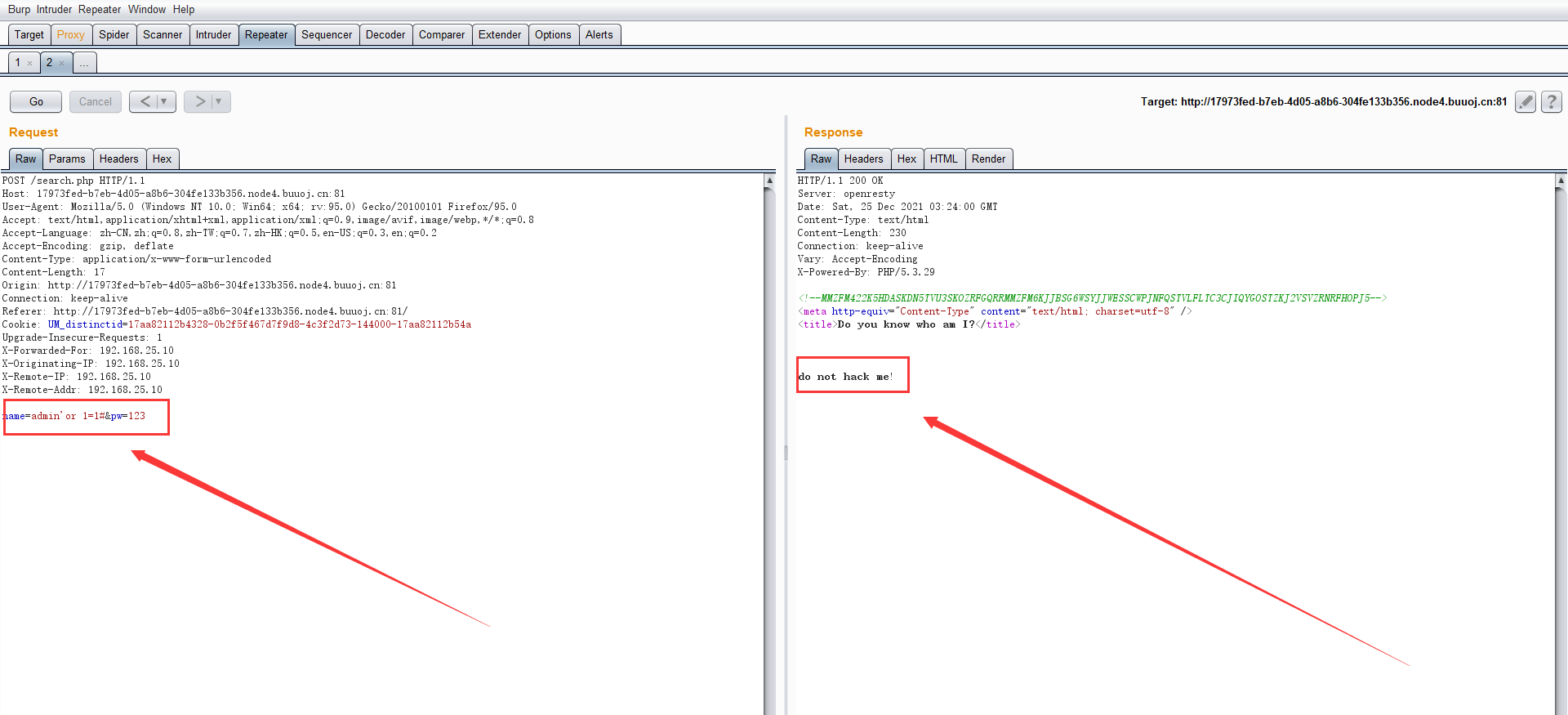Select the Request Headers tab
Screen dimensions: 1568x715
tap(119, 159)
